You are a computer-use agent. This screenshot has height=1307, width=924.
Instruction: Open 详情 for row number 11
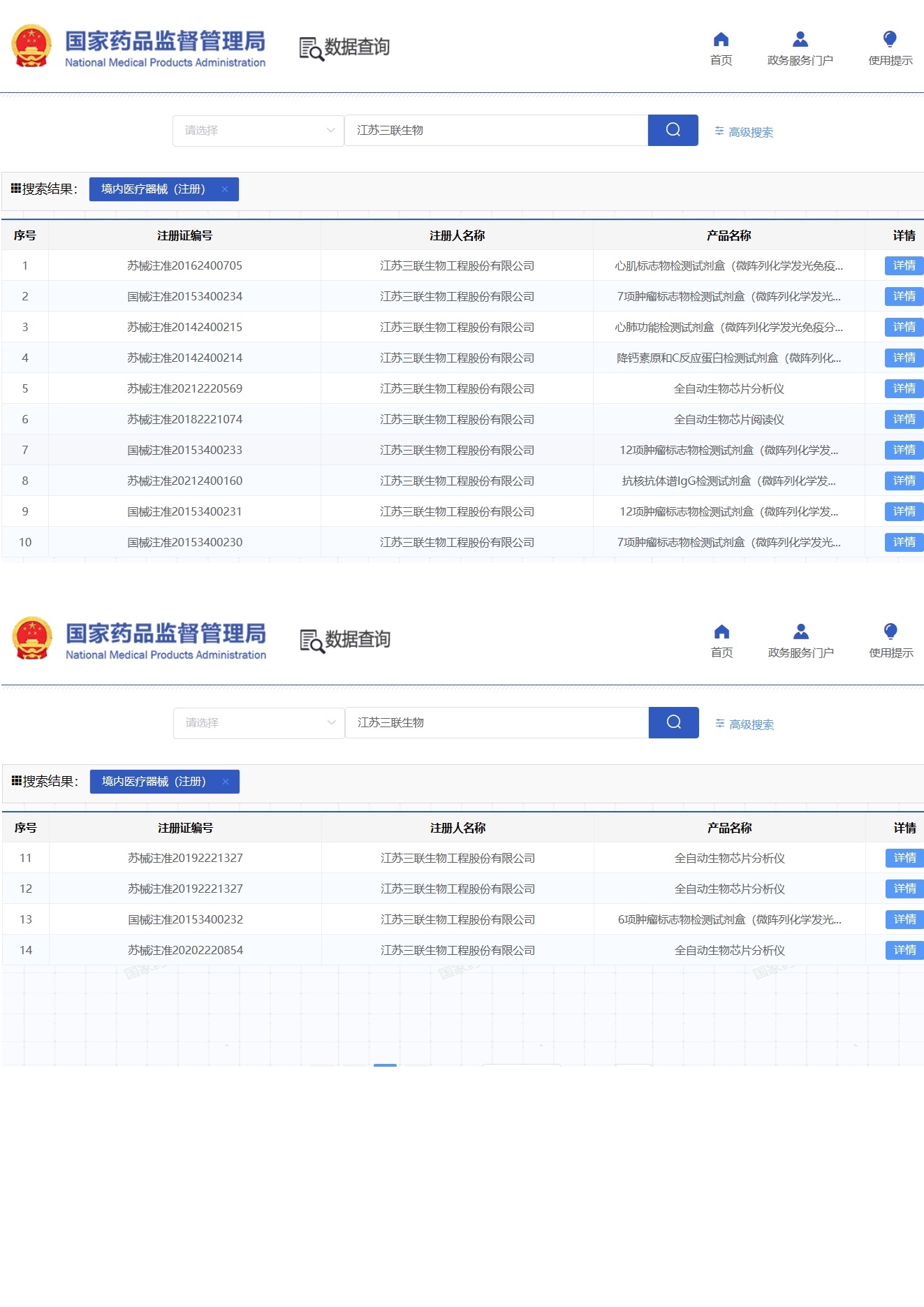tap(905, 858)
